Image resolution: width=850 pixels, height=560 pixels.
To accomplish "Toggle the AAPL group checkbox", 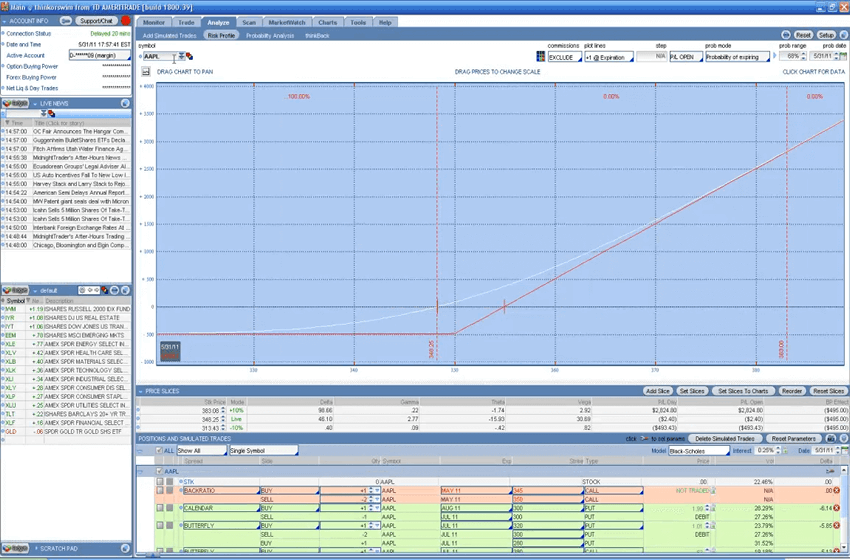I will coord(159,471).
